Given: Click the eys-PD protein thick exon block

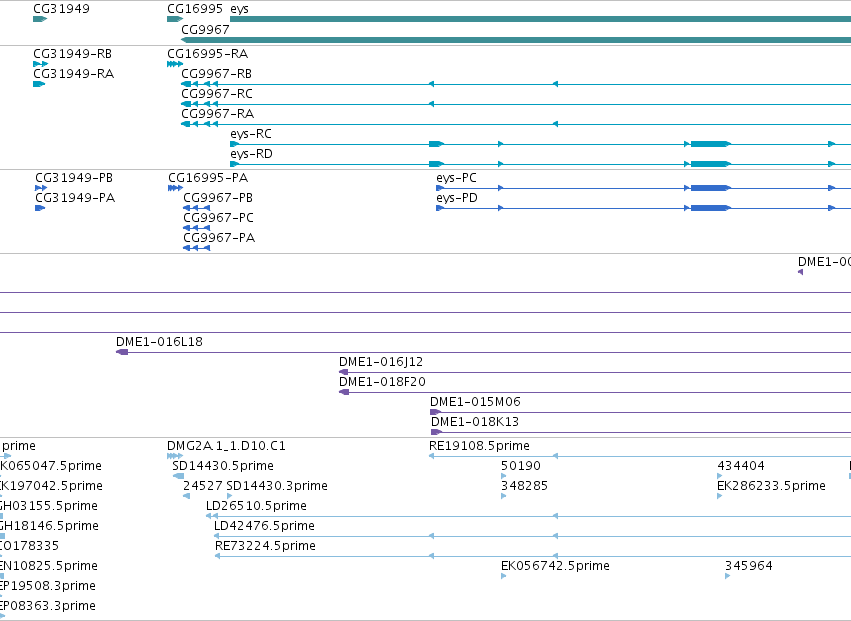Looking at the screenshot, I should (710, 208).
